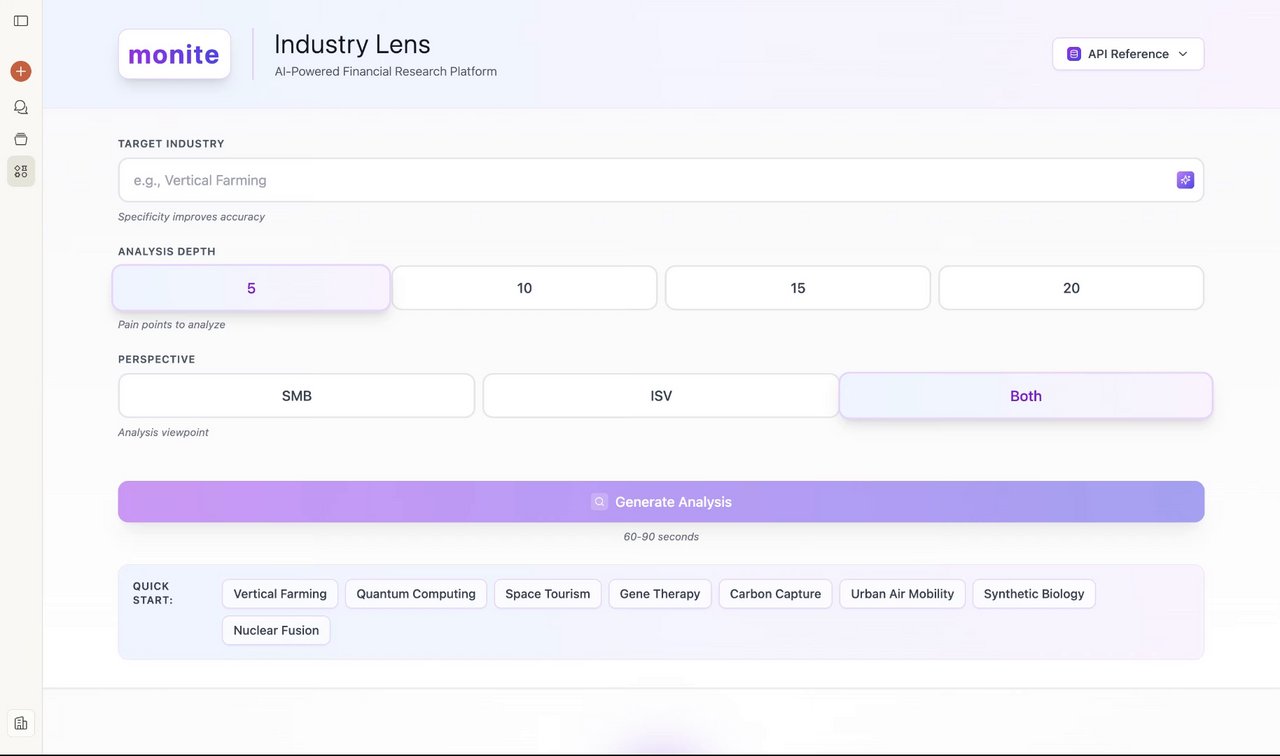
Task: Select analysis depth 20
Action: [1071, 288]
